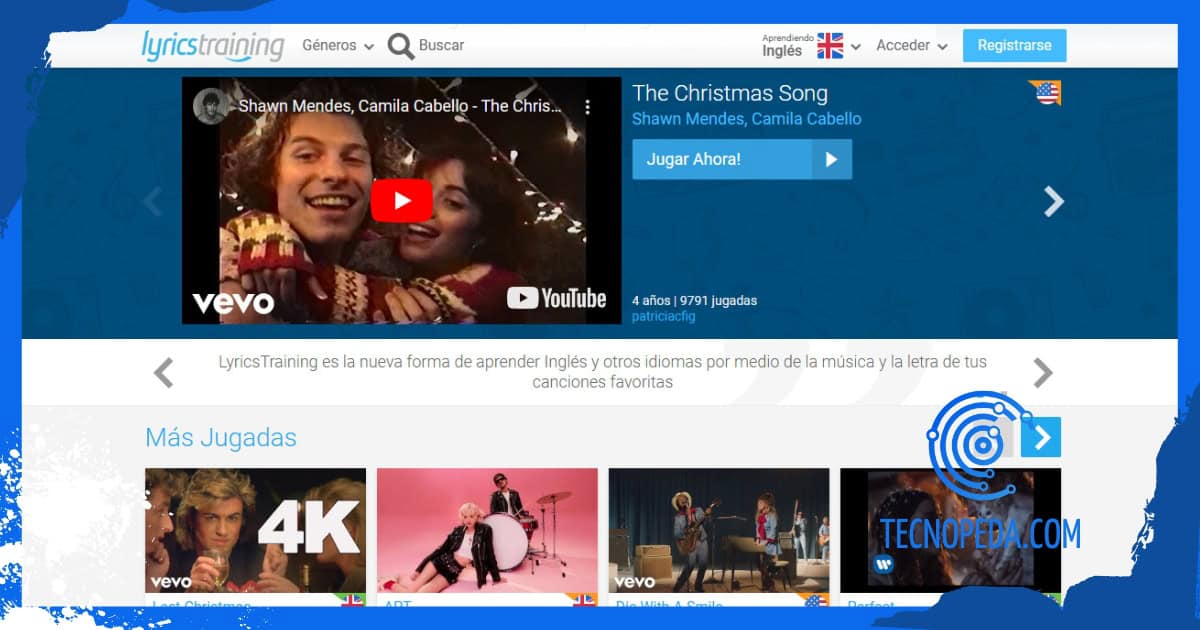The height and width of the screenshot is (630, 1200).
Task: Click the LyricsTraining logo
Action: [x=213, y=46]
